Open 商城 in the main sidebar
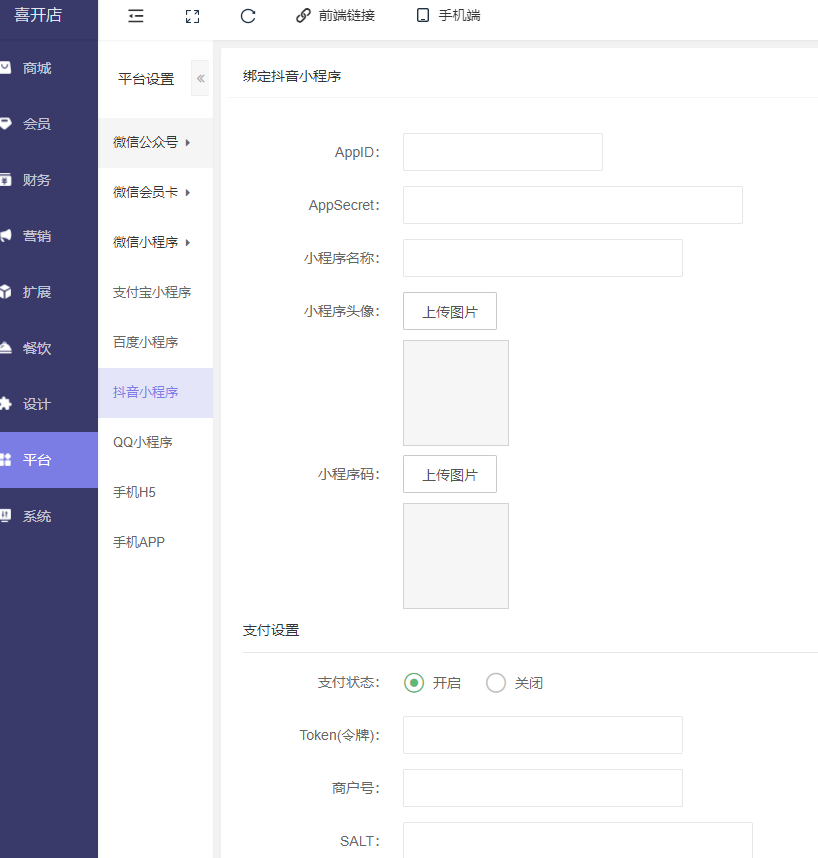Image resolution: width=818 pixels, height=858 pixels. (x=49, y=68)
